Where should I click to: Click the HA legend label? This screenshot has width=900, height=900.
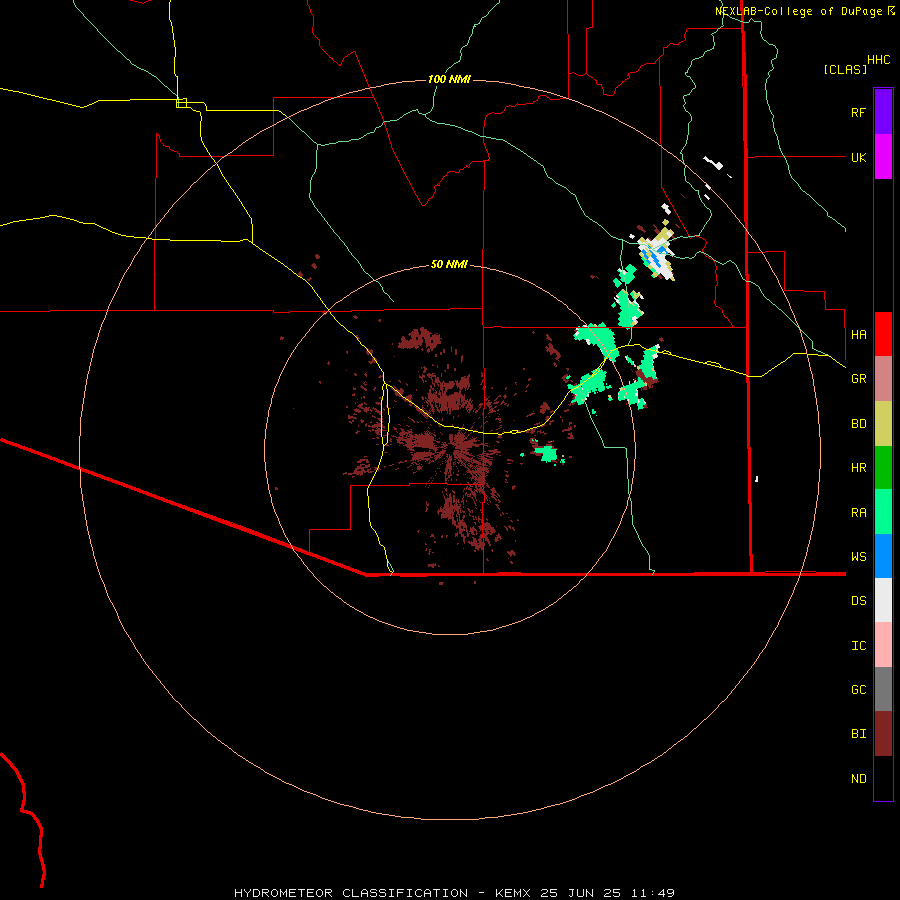(x=858, y=334)
